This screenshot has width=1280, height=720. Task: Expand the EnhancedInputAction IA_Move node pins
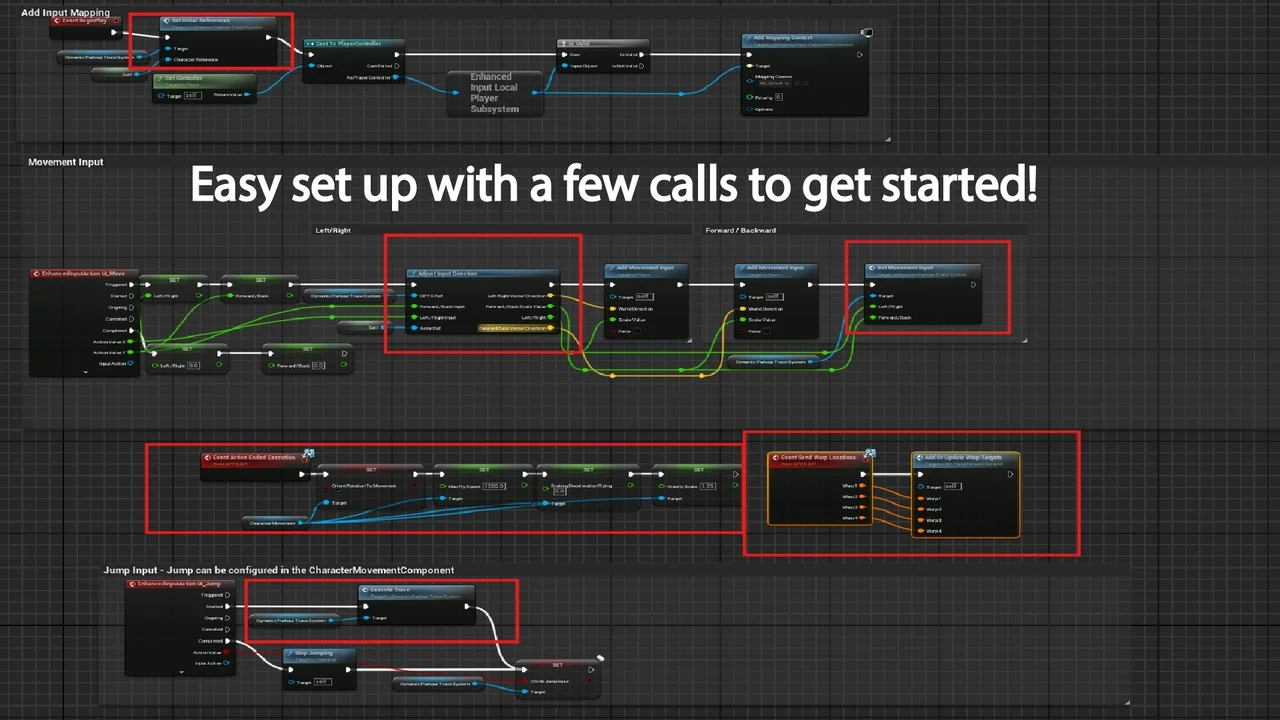point(86,372)
